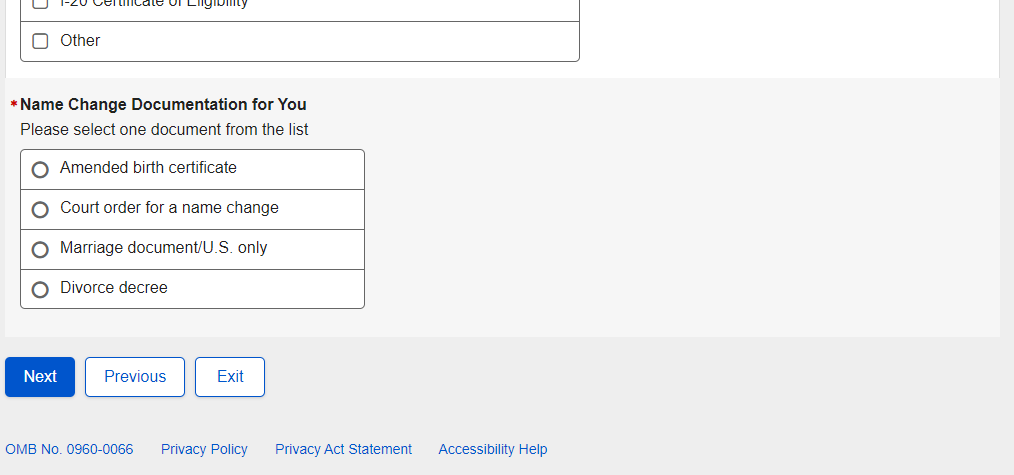1014x475 pixels.
Task: Click the "Marriage document/U.S. only" label text
Action: coord(163,248)
